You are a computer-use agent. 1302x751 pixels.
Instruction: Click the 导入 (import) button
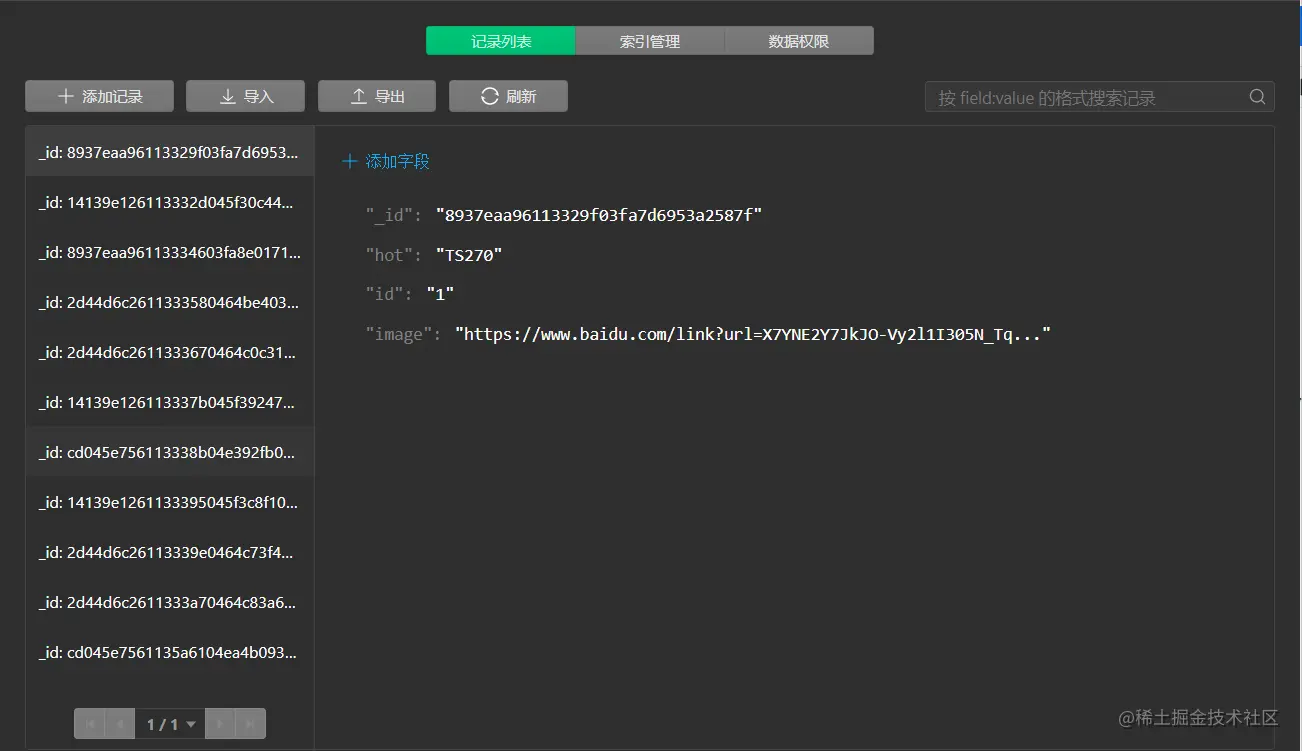pyautogui.click(x=245, y=97)
